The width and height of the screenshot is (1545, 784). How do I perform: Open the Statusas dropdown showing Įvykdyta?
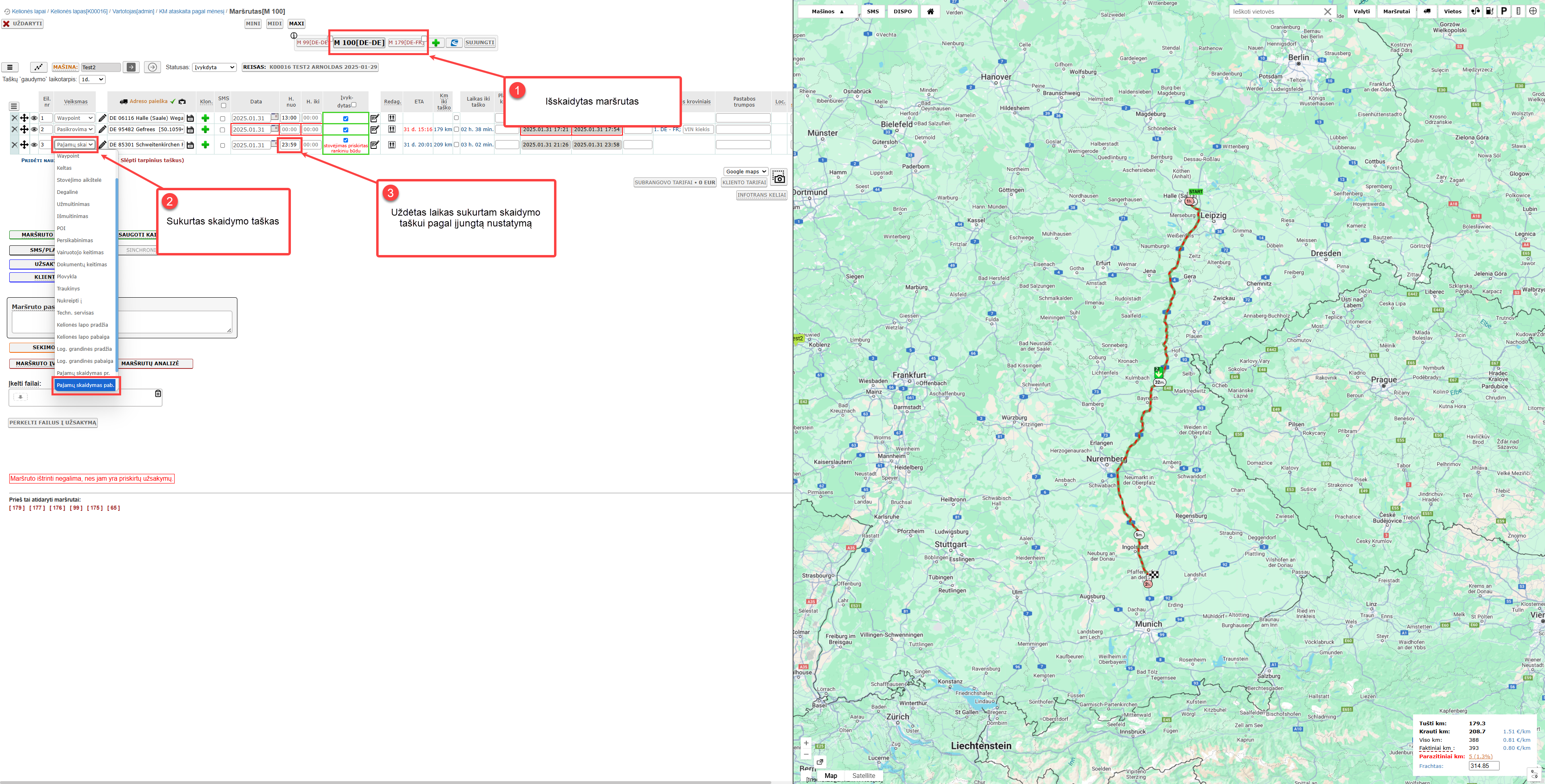(x=214, y=67)
